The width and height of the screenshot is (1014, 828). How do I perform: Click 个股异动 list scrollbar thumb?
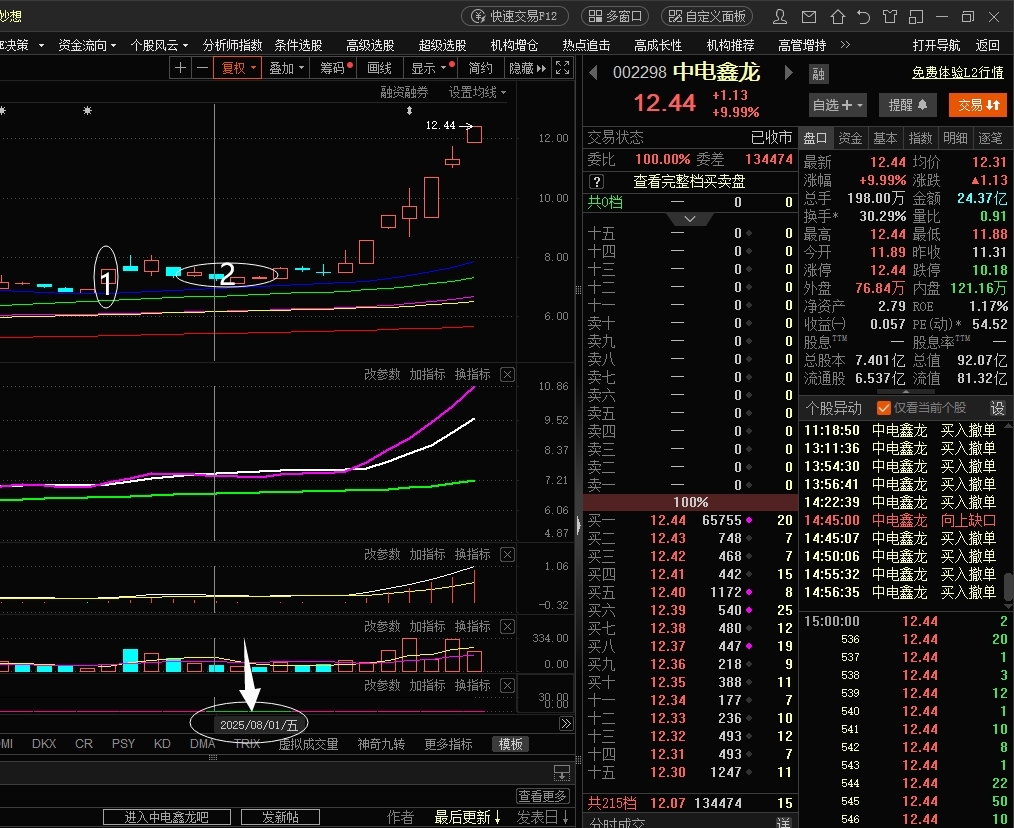(1008, 587)
